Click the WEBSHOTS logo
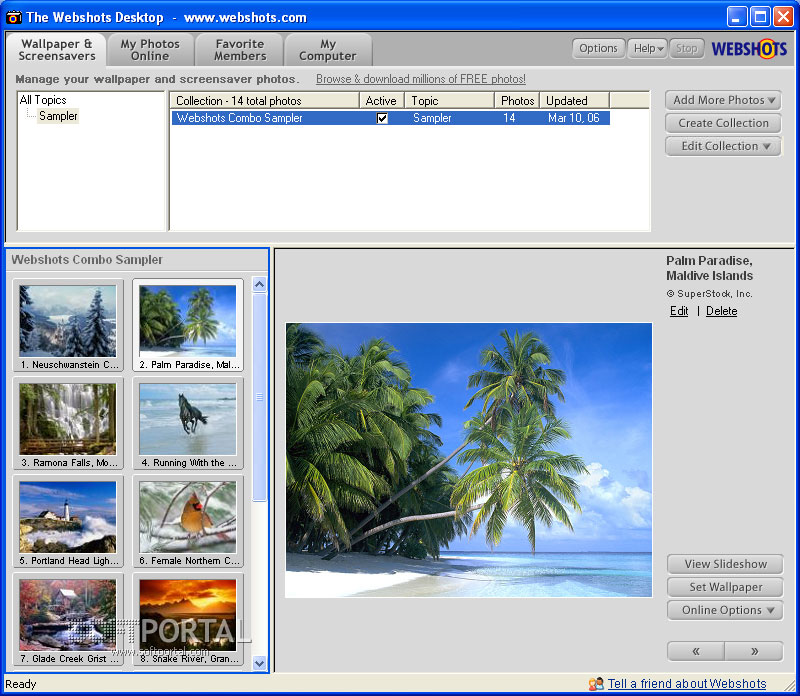This screenshot has height=696, width=800. point(749,49)
